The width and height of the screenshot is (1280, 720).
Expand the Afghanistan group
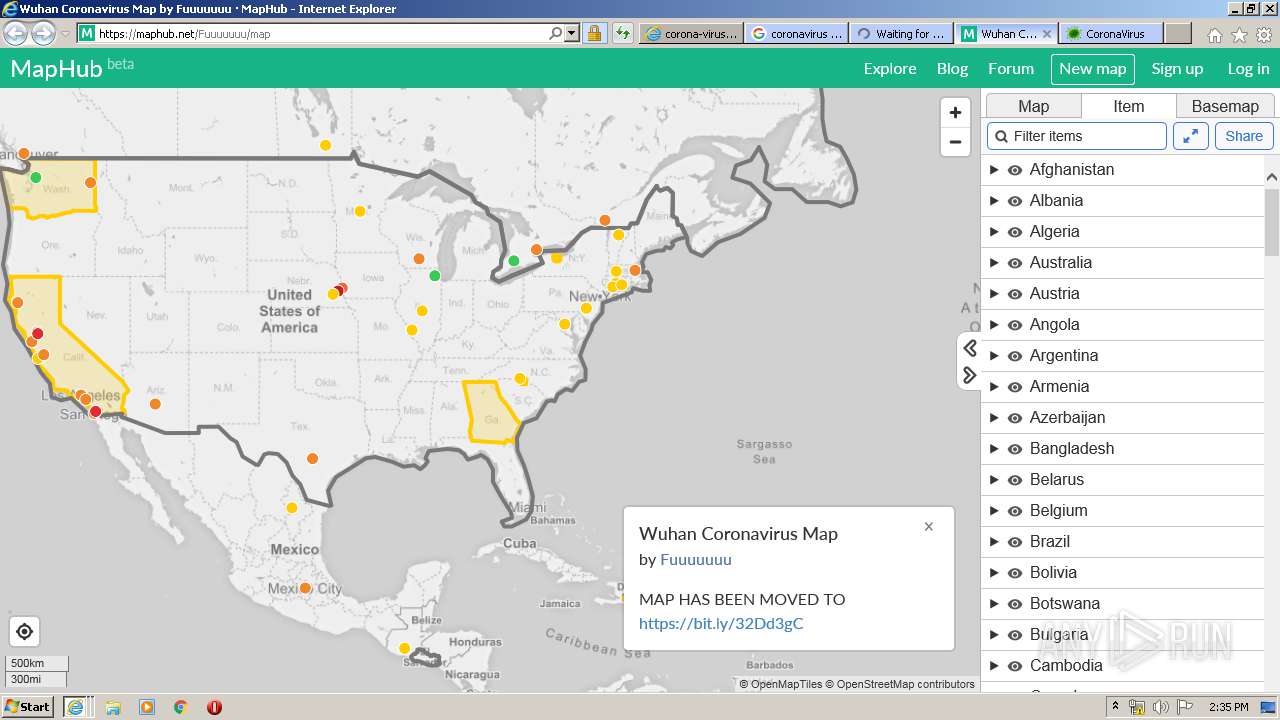994,170
